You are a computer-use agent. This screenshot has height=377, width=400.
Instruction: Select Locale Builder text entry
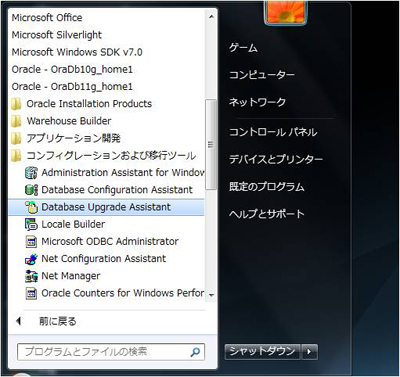click(x=73, y=224)
